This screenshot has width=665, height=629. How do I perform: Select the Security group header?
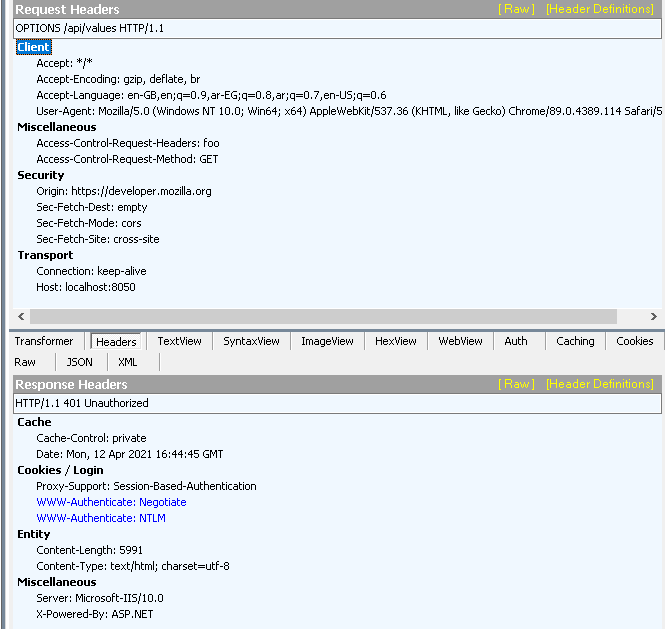tap(41, 175)
